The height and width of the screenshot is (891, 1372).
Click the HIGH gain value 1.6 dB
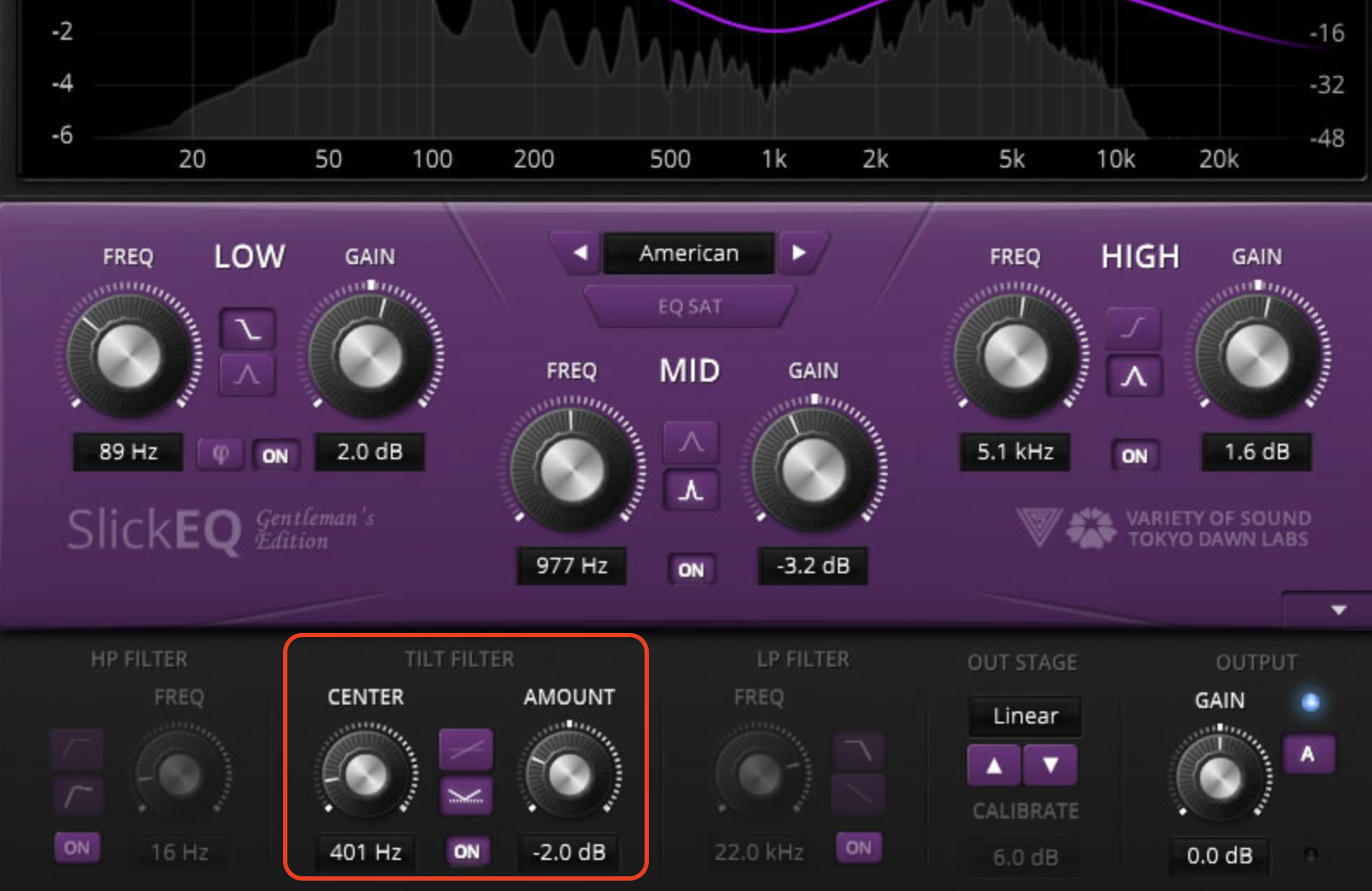coord(1256,452)
